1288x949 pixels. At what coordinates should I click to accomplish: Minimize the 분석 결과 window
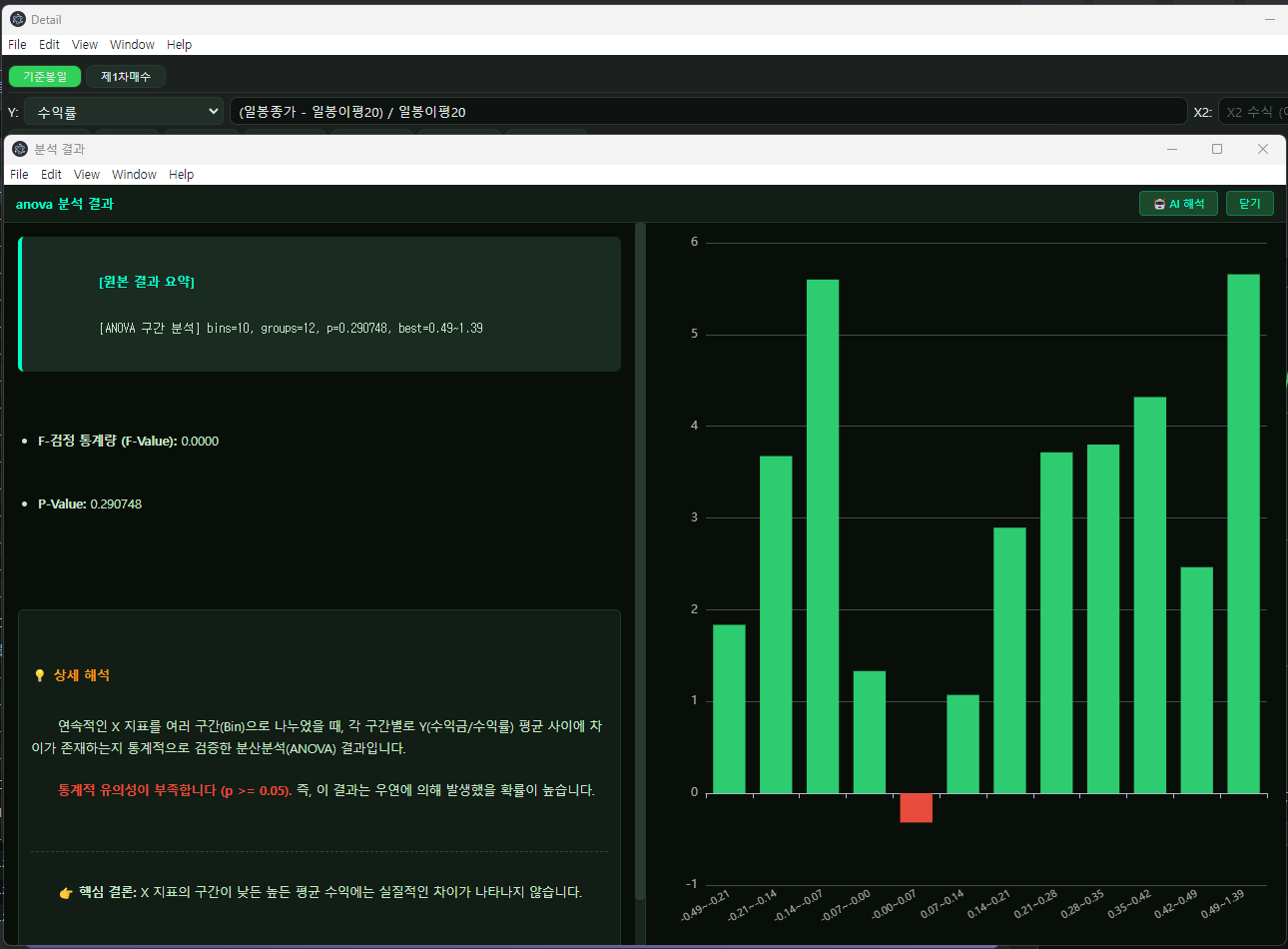(1172, 149)
